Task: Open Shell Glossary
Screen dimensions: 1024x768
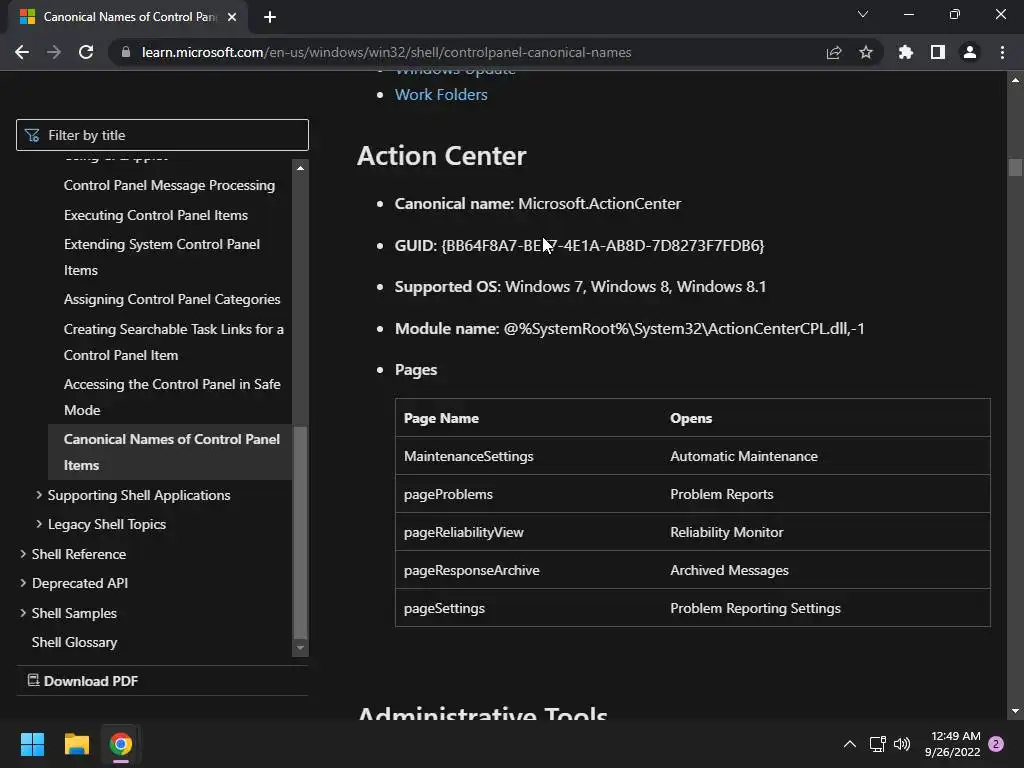Action: [x=74, y=643]
